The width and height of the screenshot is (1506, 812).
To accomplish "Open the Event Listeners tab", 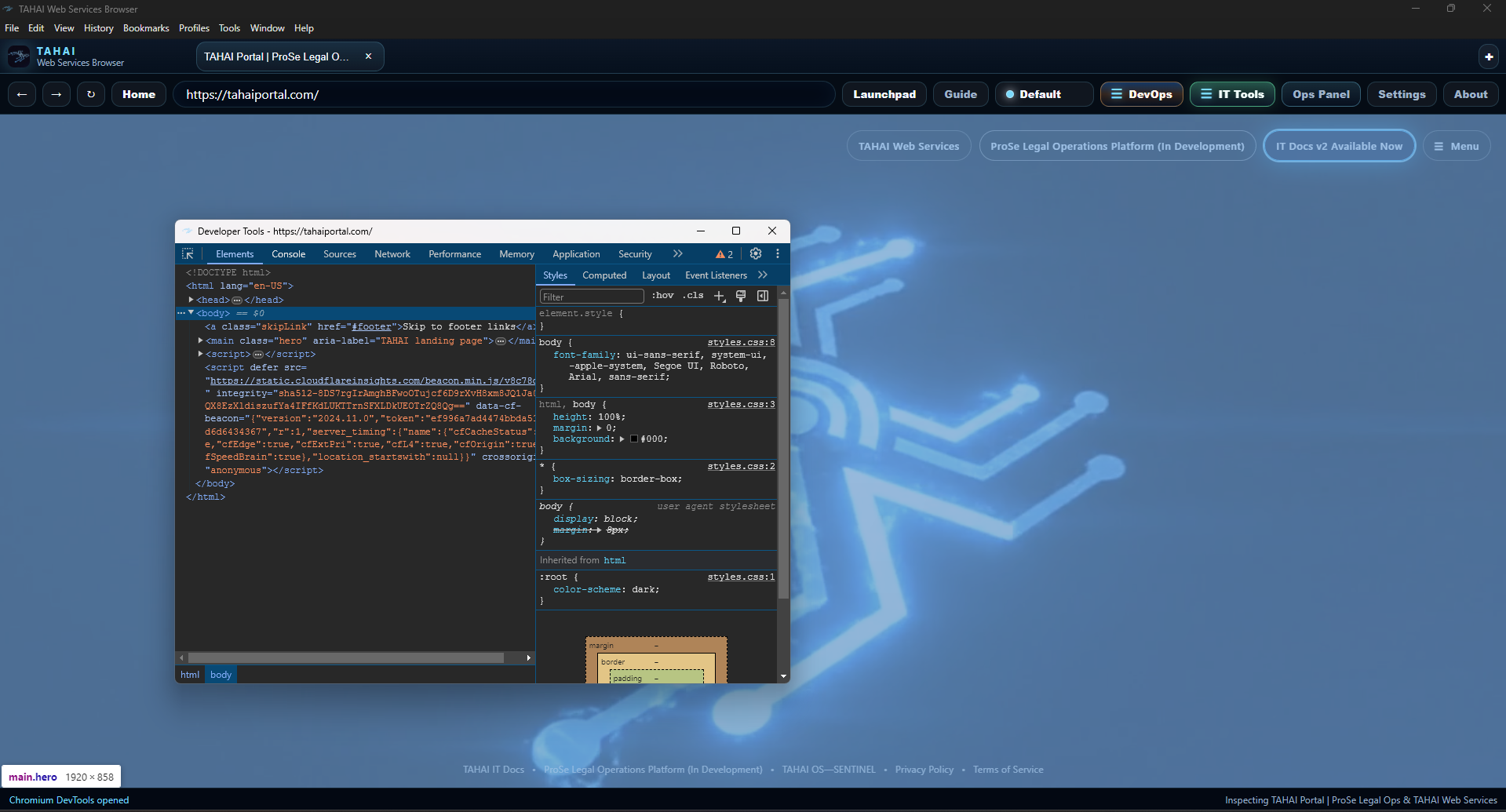I will point(716,275).
